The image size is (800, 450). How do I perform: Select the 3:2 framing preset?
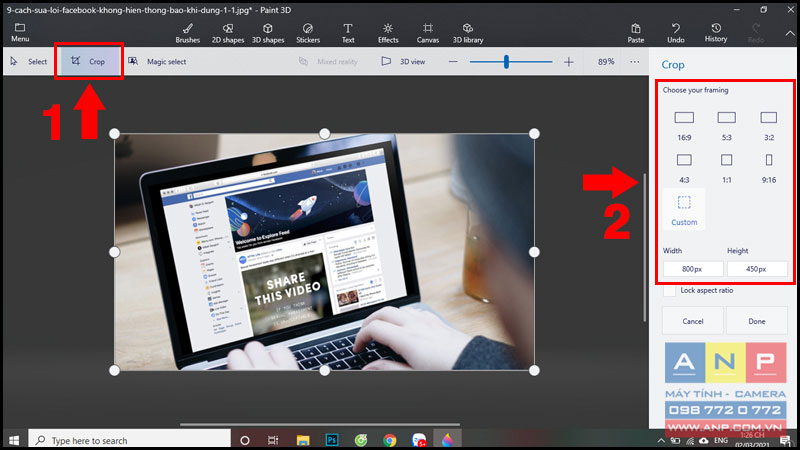769,126
